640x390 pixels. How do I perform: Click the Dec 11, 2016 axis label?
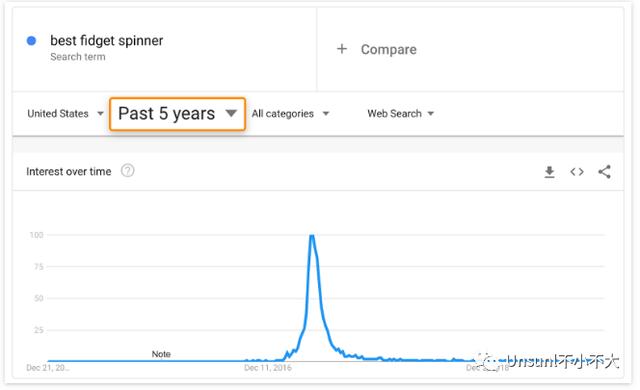(268, 368)
